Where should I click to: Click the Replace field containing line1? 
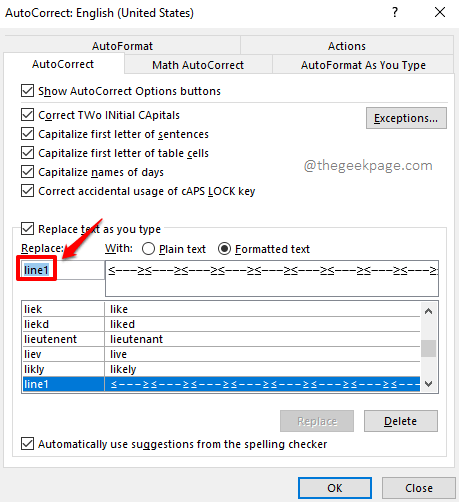62,270
